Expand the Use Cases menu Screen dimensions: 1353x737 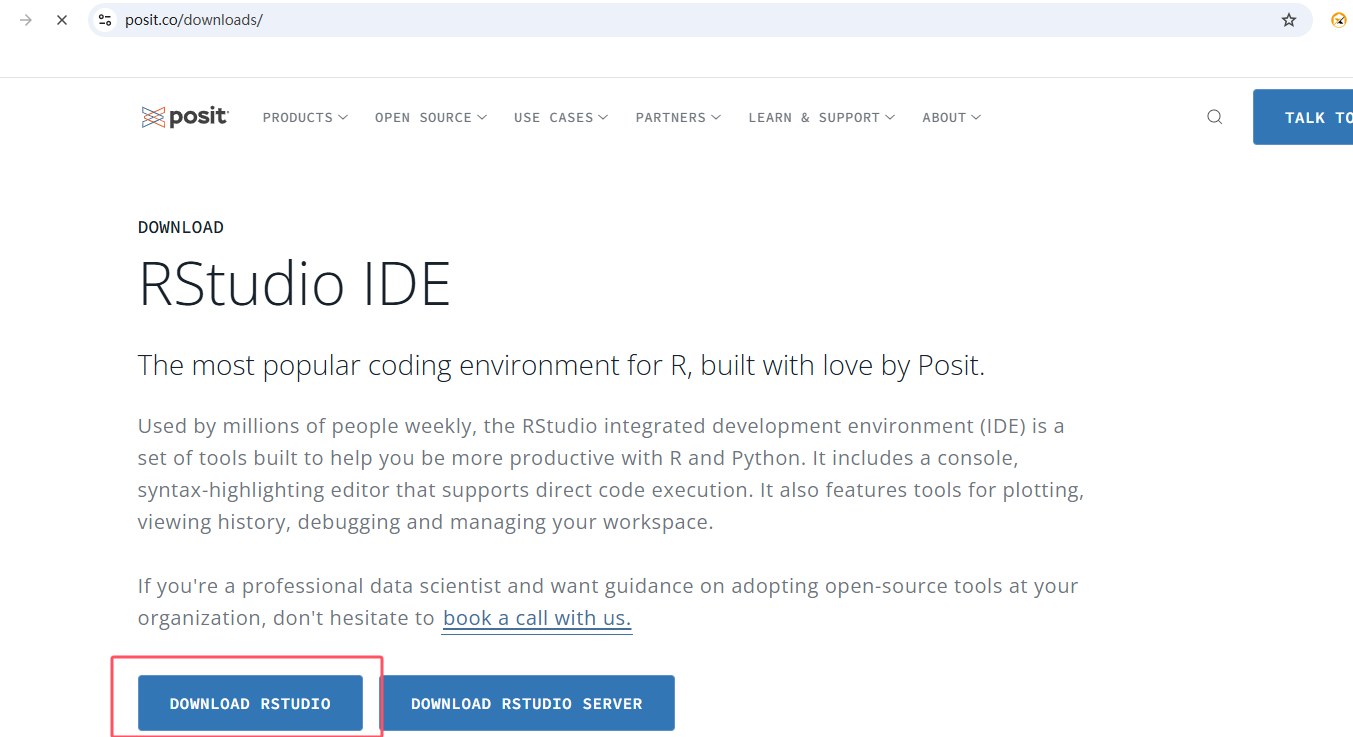pos(561,117)
